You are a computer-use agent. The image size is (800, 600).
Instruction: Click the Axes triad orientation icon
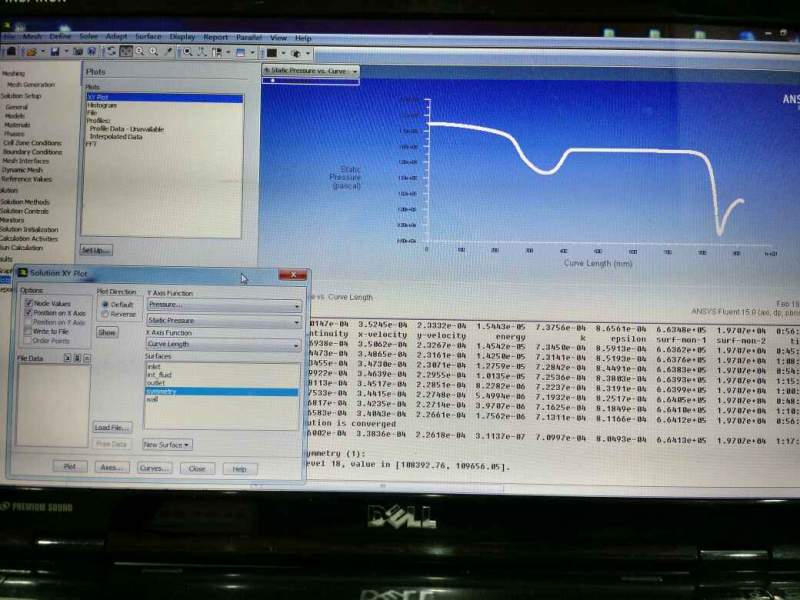click(x=202, y=52)
